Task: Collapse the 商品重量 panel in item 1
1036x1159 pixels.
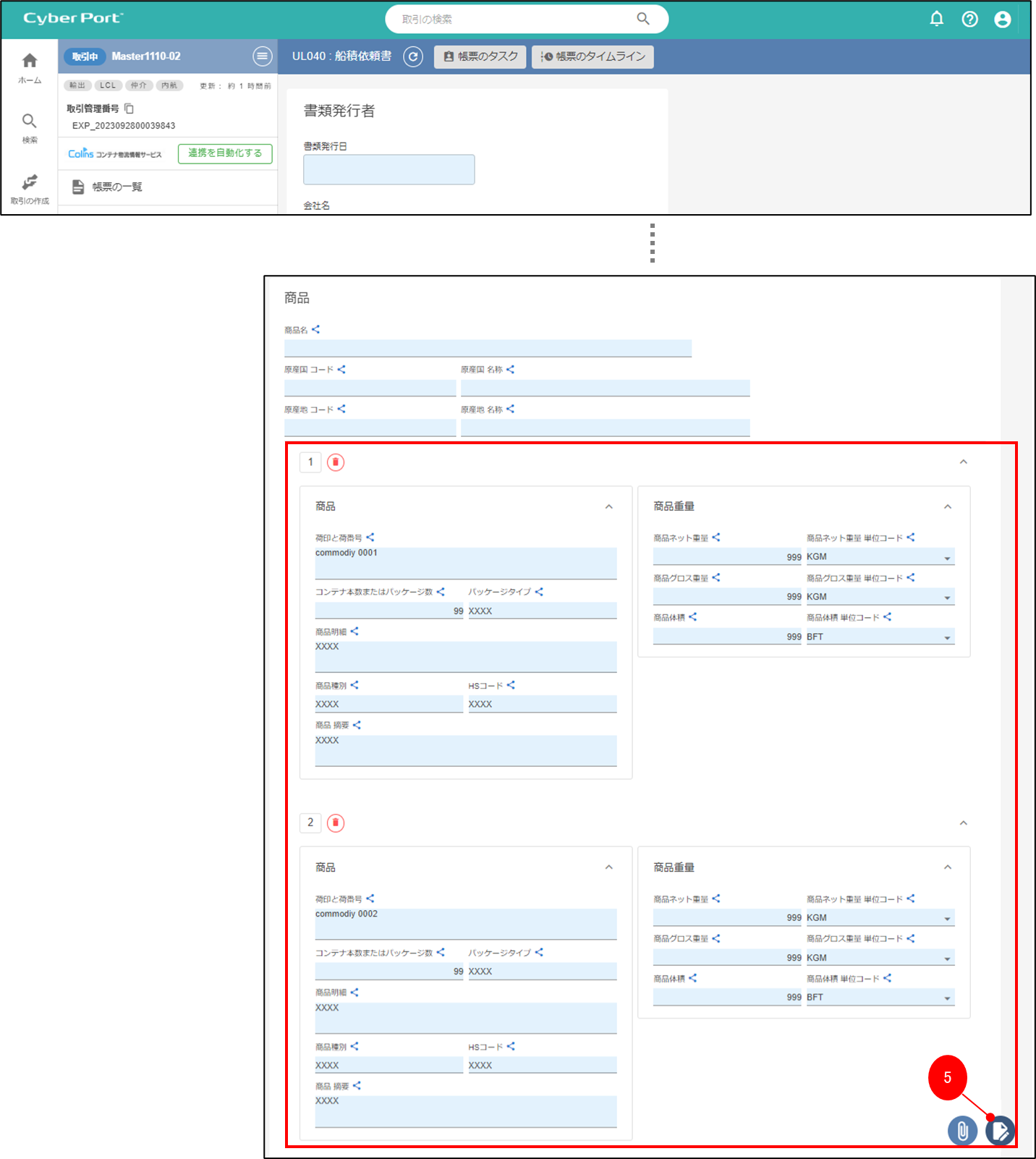Action: click(947, 506)
